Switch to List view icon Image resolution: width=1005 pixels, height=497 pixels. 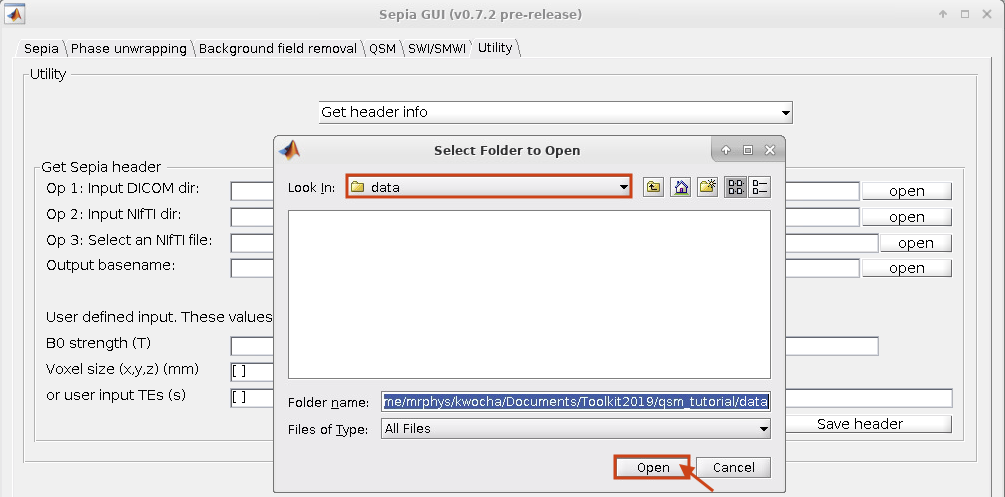tap(736, 187)
